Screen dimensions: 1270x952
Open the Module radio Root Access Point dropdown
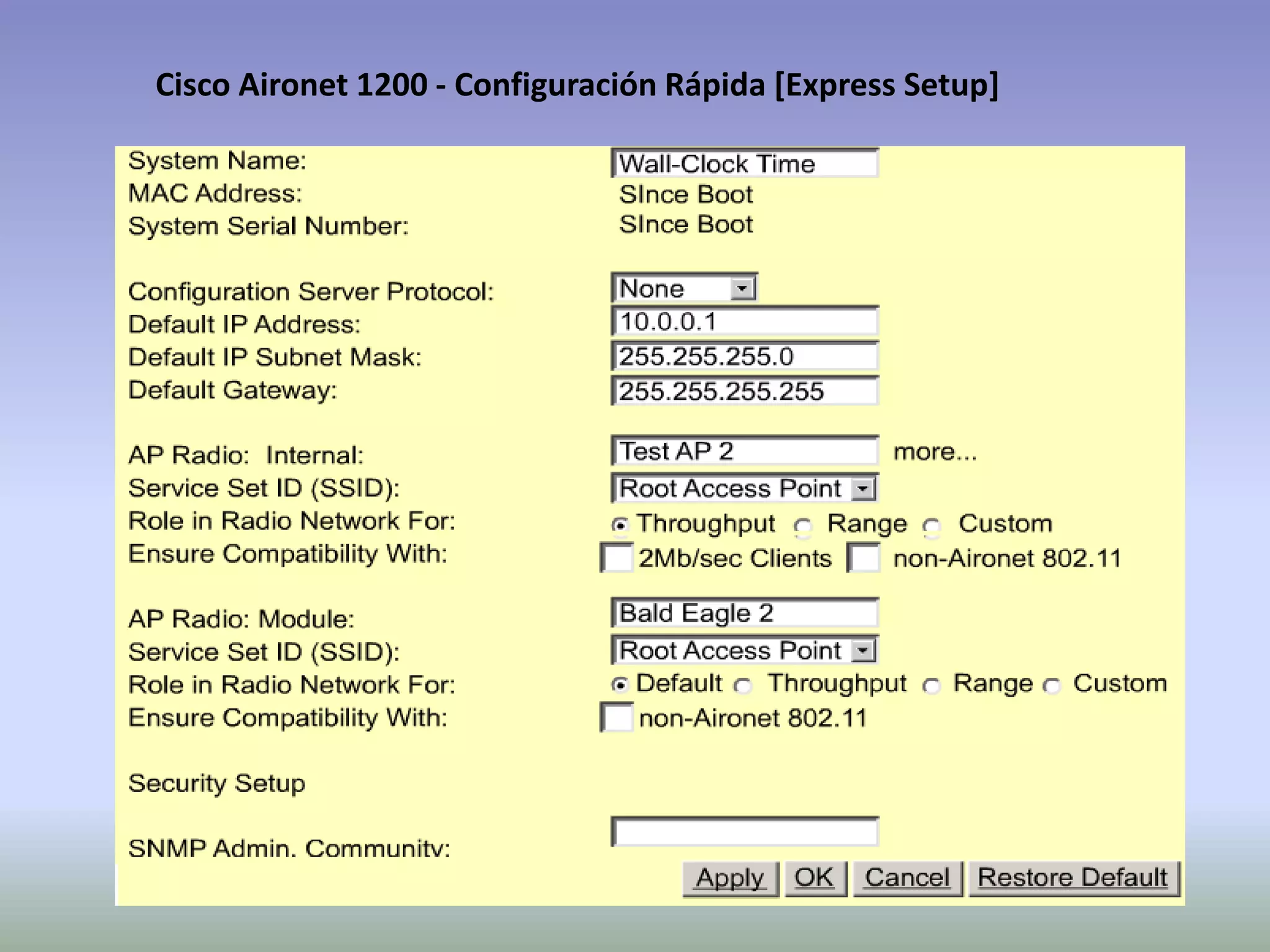click(744, 651)
